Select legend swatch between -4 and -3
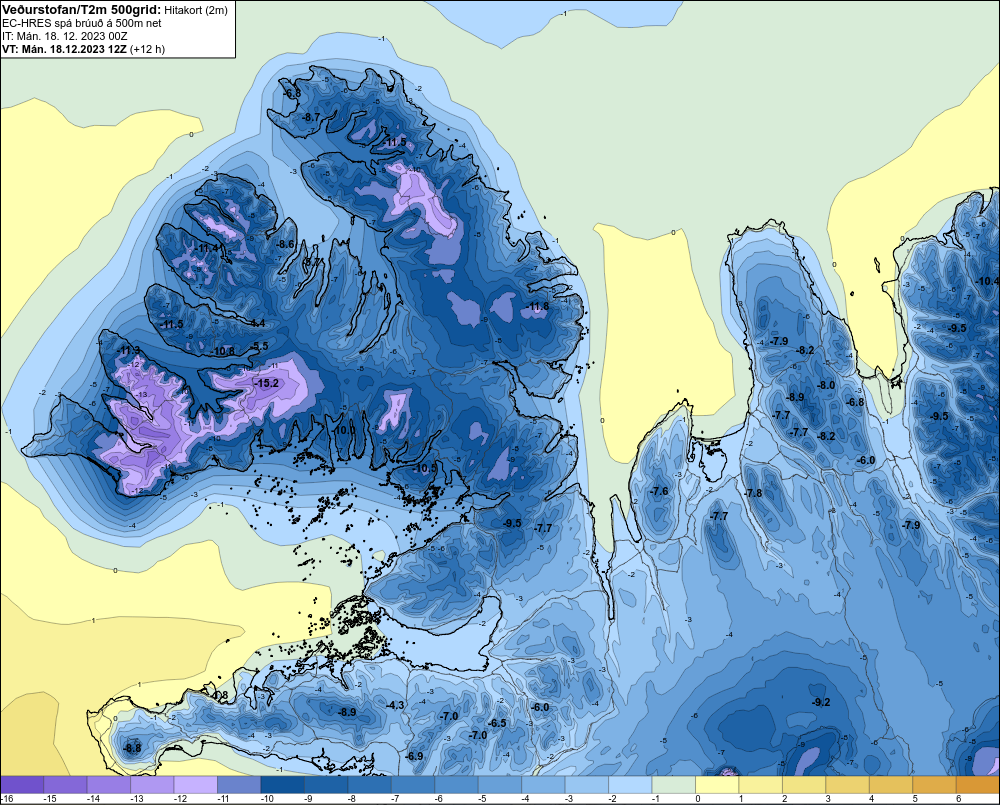 [543, 785]
